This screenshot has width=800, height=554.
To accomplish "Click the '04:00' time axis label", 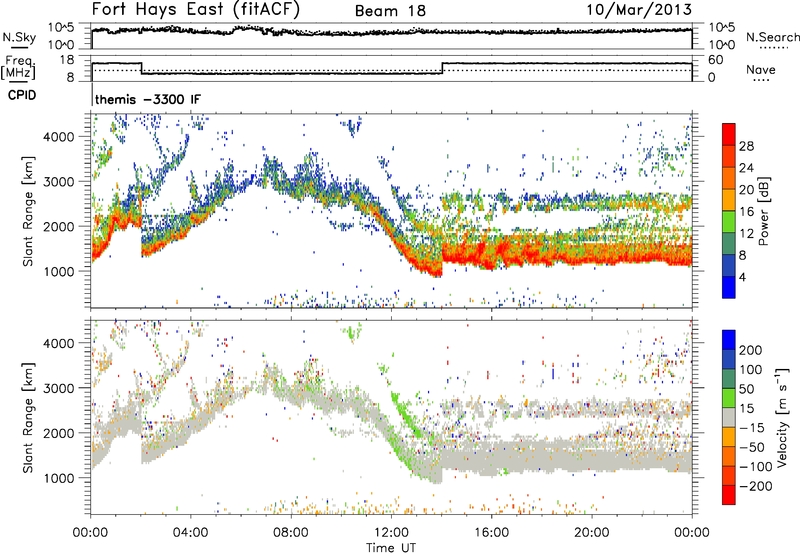I will 190,533.
